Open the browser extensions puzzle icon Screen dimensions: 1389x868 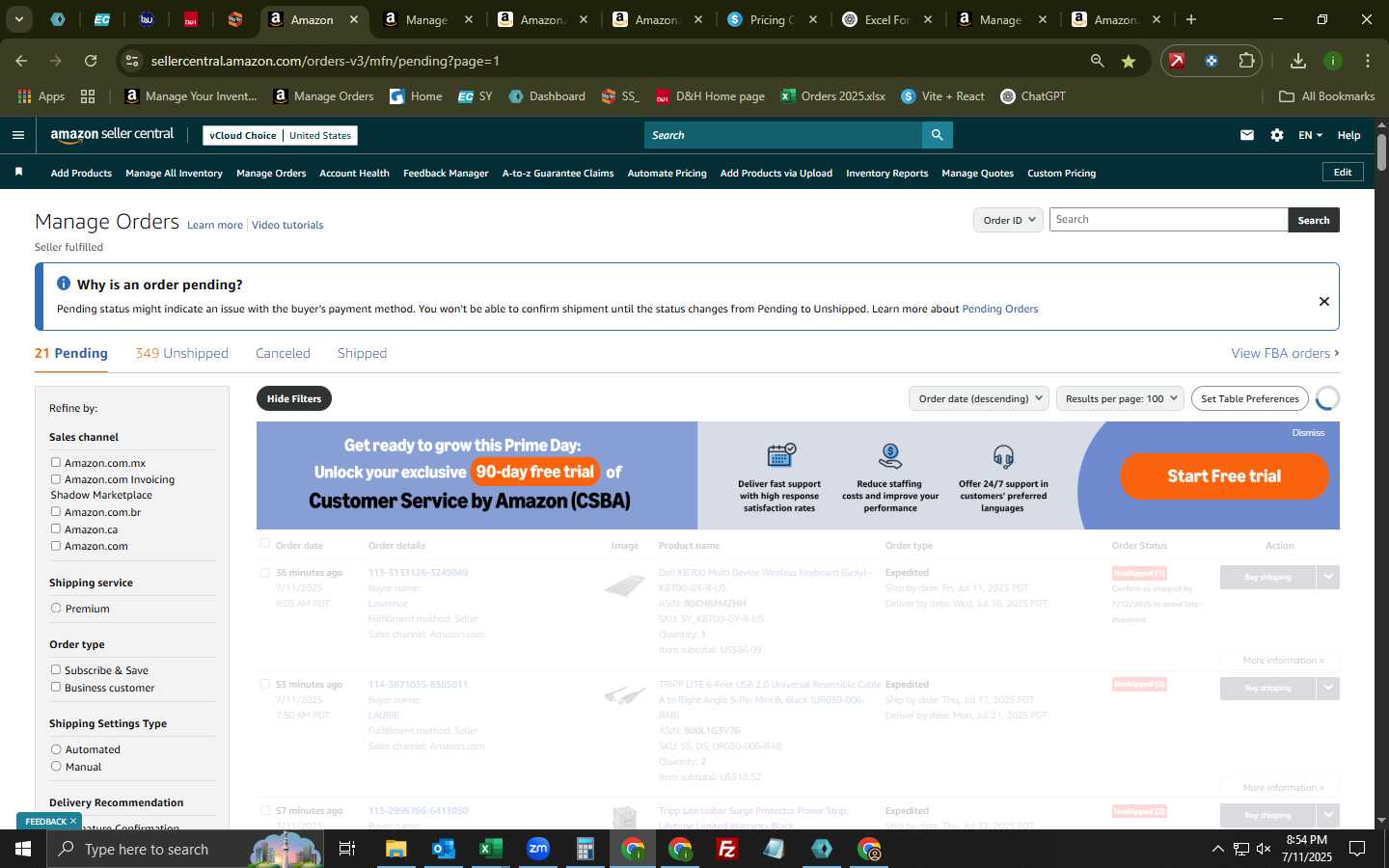point(1246,61)
